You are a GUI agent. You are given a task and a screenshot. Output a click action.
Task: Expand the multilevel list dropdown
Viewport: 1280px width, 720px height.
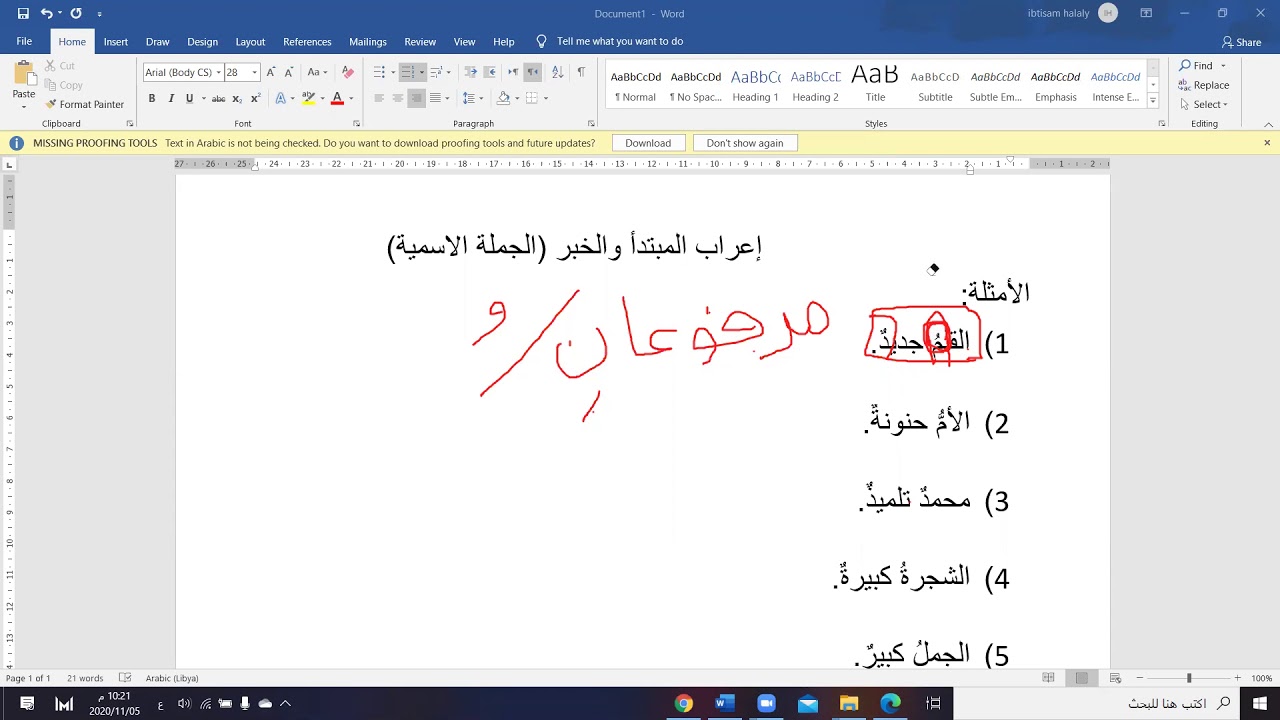[x=449, y=72]
